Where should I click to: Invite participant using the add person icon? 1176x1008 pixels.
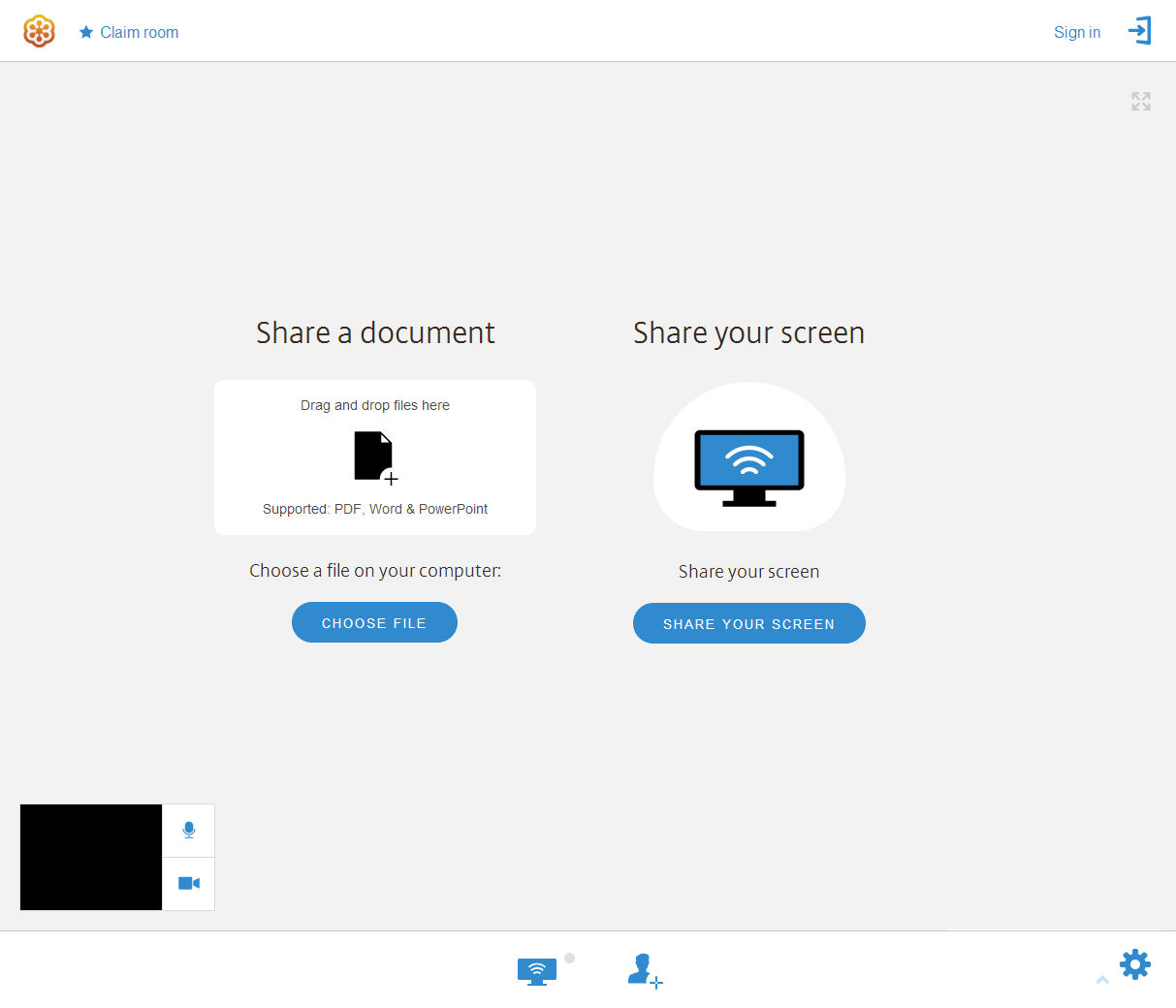click(x=645, y=970)
